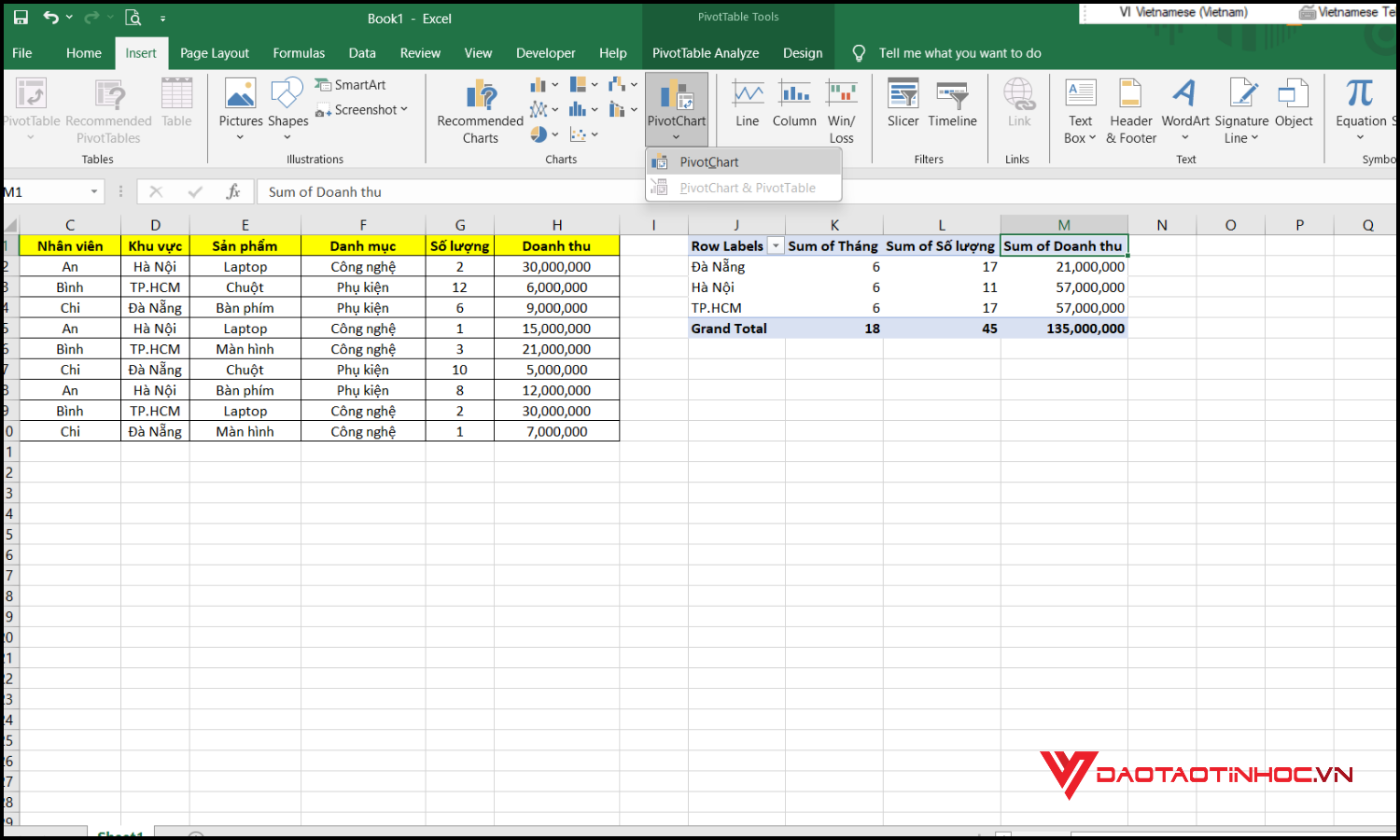Open the Formulas ribbon tab
1400x840 pixels.
298,53
